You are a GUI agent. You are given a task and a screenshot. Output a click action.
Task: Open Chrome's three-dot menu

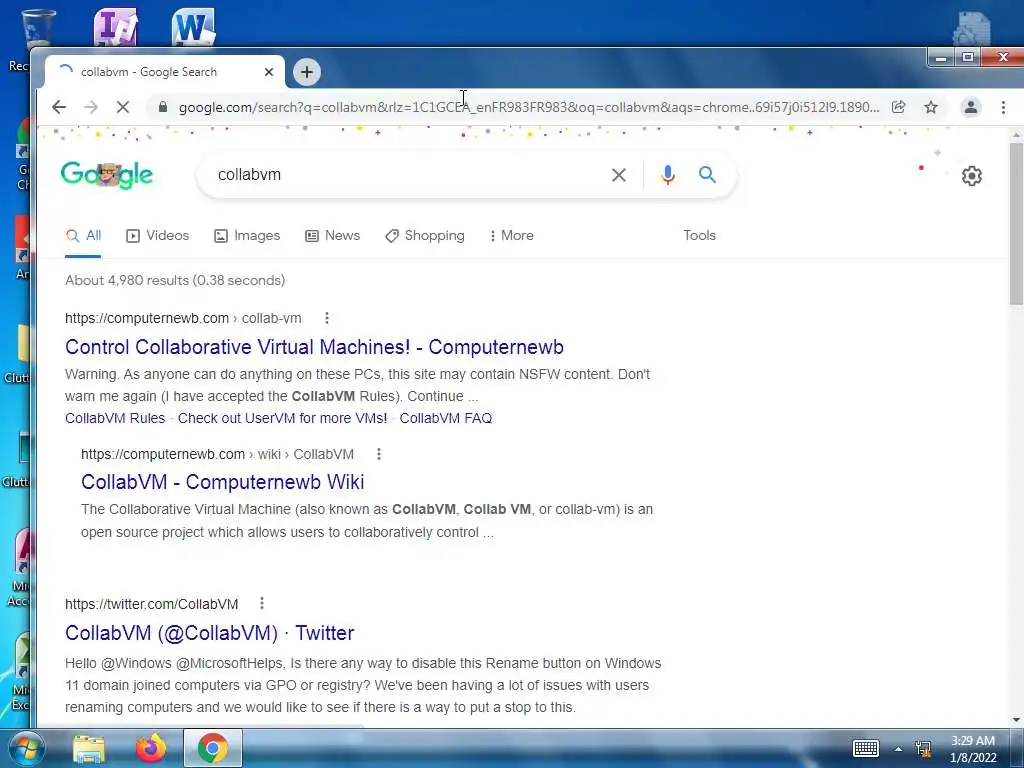(1003, 107)
